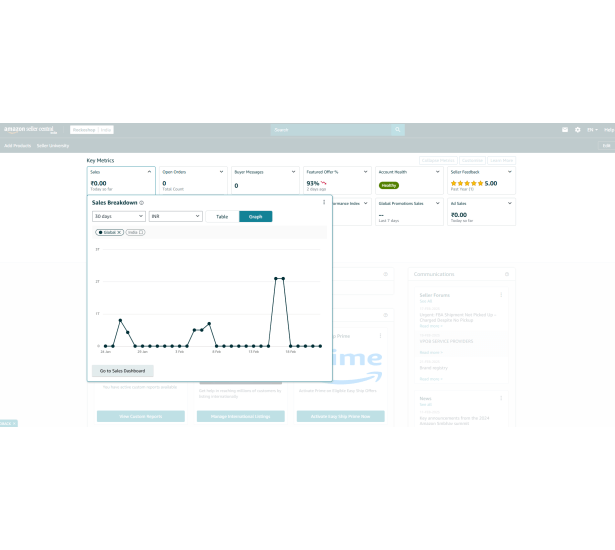The height and width of the screenshot is (550, 615).
Task: Click the search magnifier button
Action: tap(397, 130)
